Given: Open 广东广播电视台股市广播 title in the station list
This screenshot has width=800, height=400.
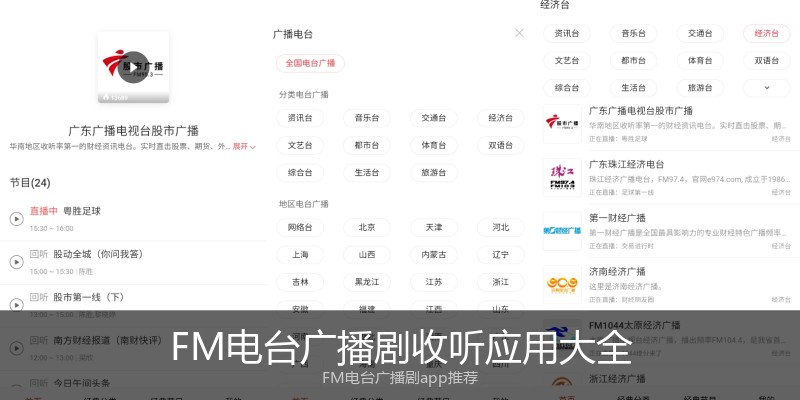Looking at the screenshot, I should (641, 111).
